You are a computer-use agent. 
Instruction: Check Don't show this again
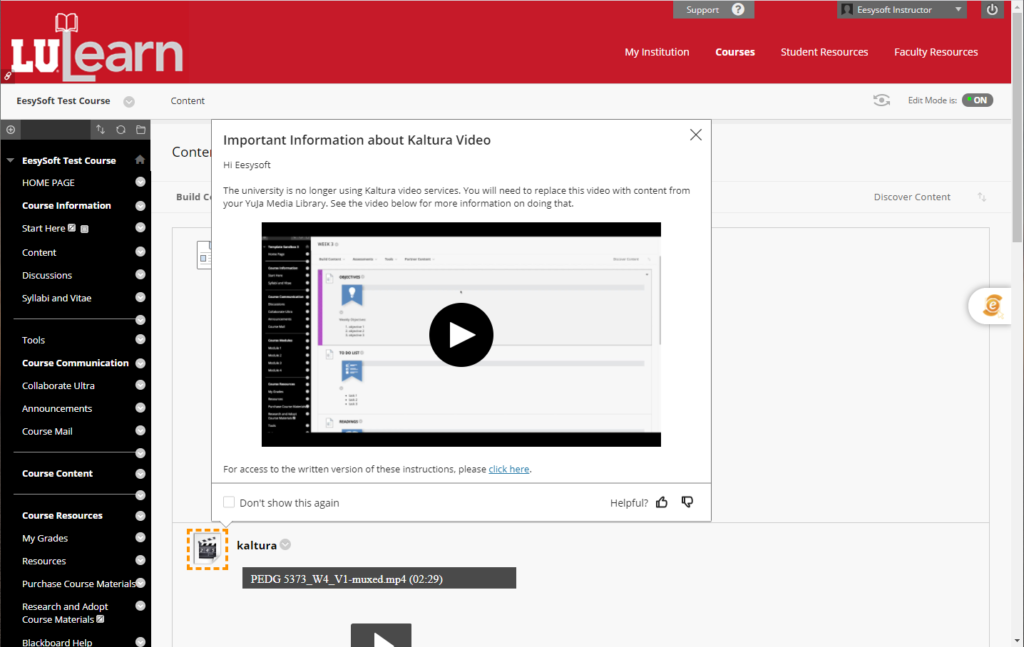click(229, 502)
